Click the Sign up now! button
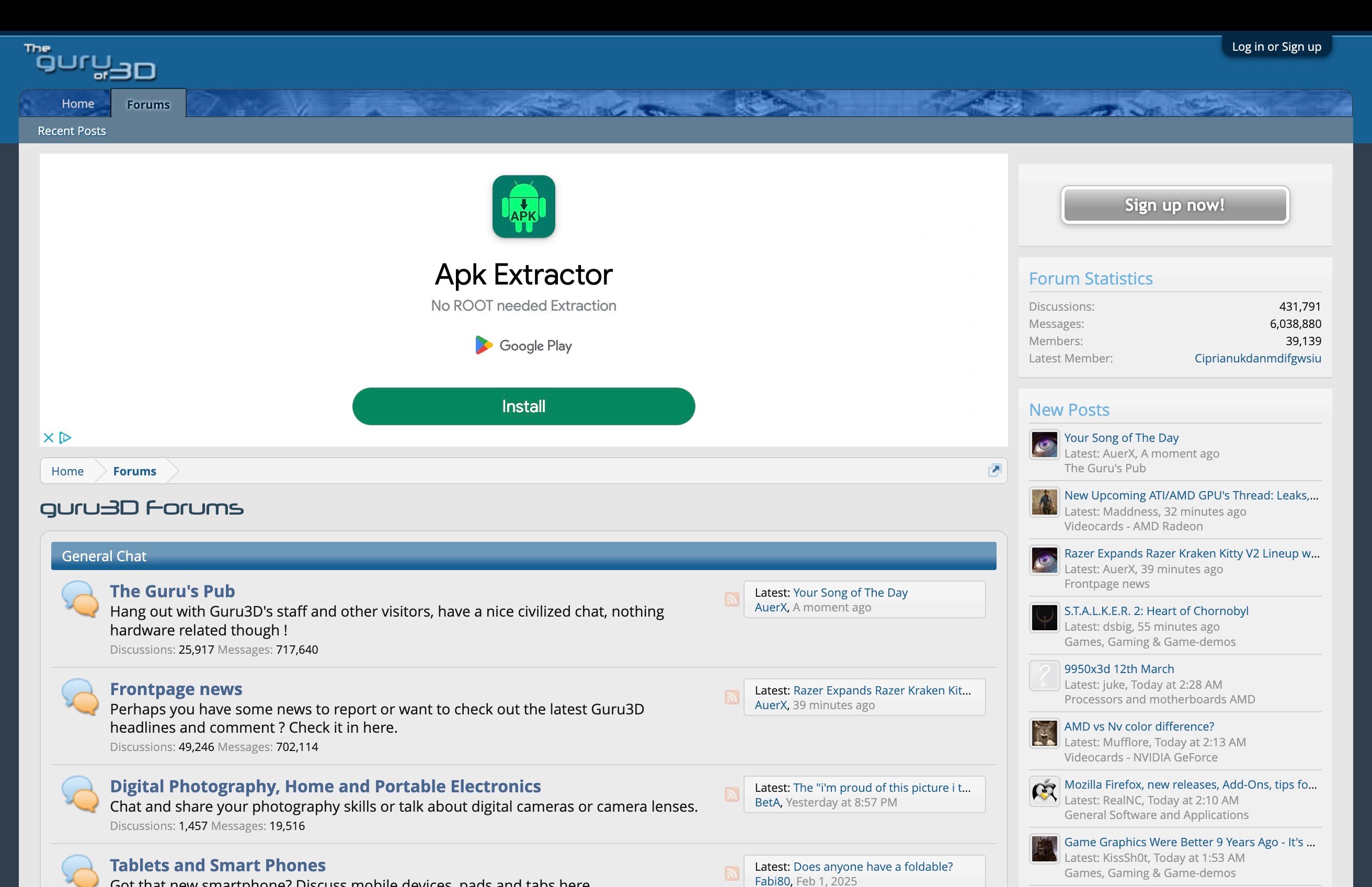The image size is (1372, 887). [1174, 205]
